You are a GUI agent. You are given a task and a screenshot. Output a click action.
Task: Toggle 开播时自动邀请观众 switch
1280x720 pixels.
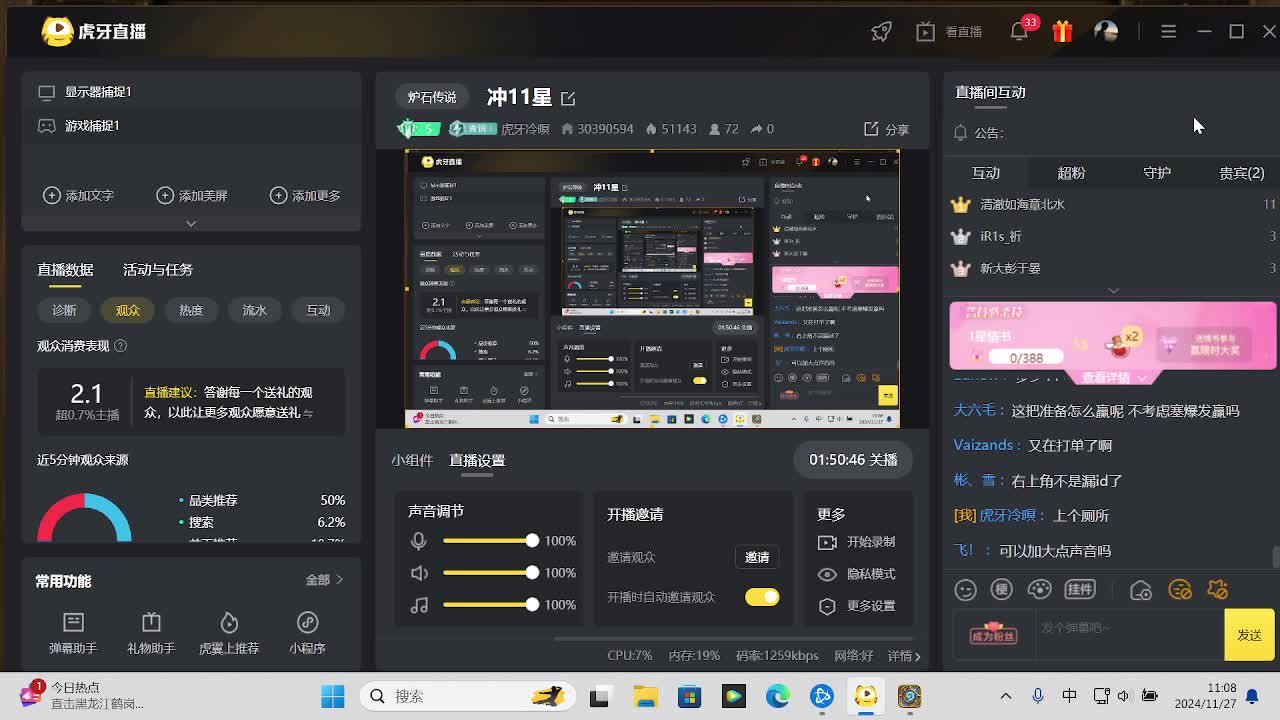761,597
